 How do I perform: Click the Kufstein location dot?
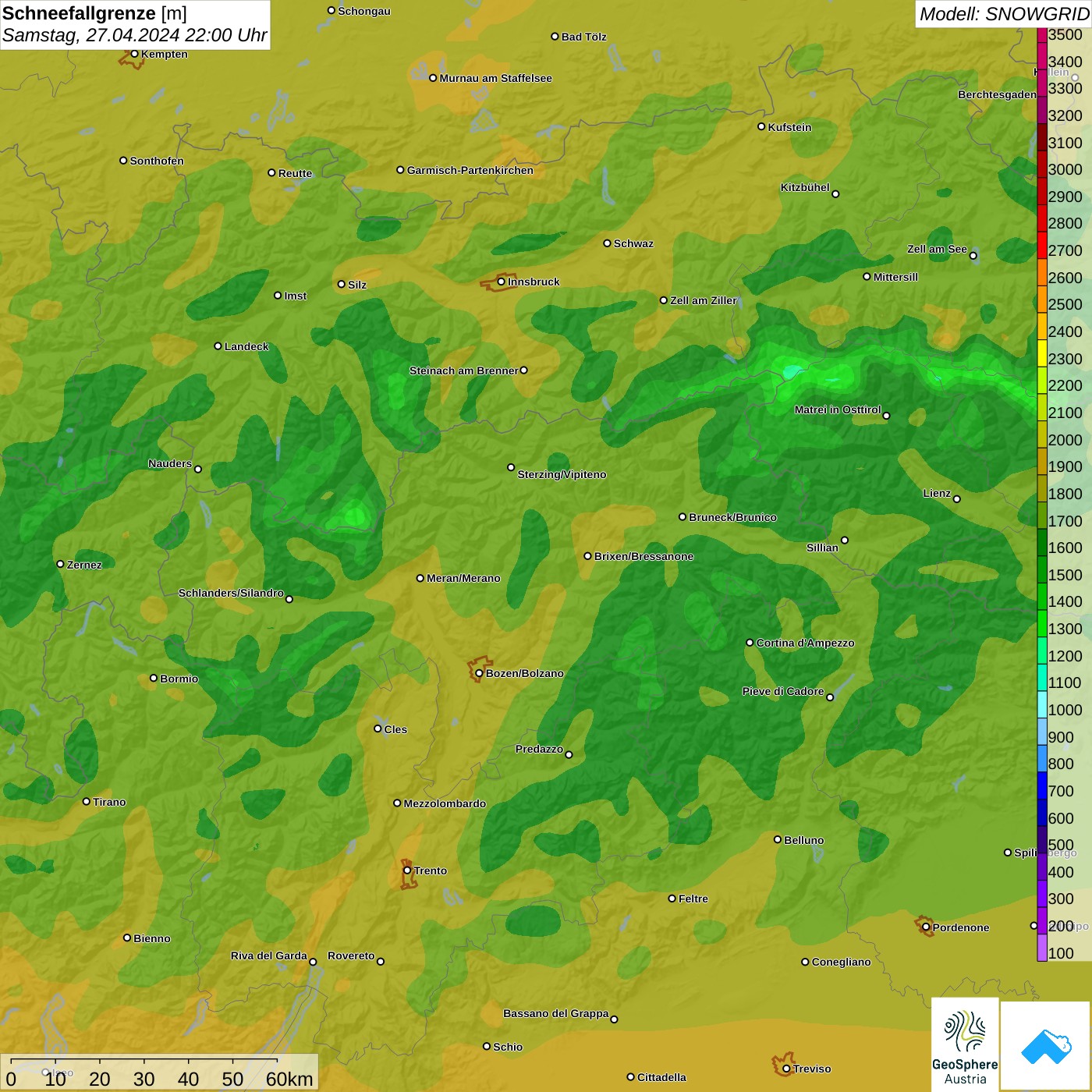click(761, 126)
